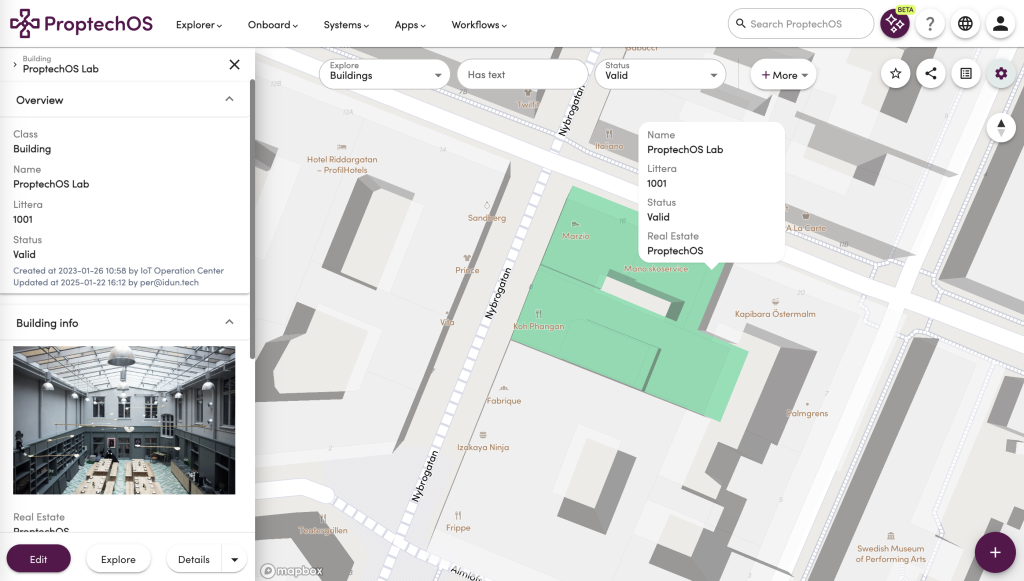
Task: Open the user account profile icon
Action: pyautogui.click(x=1000, y=24)
